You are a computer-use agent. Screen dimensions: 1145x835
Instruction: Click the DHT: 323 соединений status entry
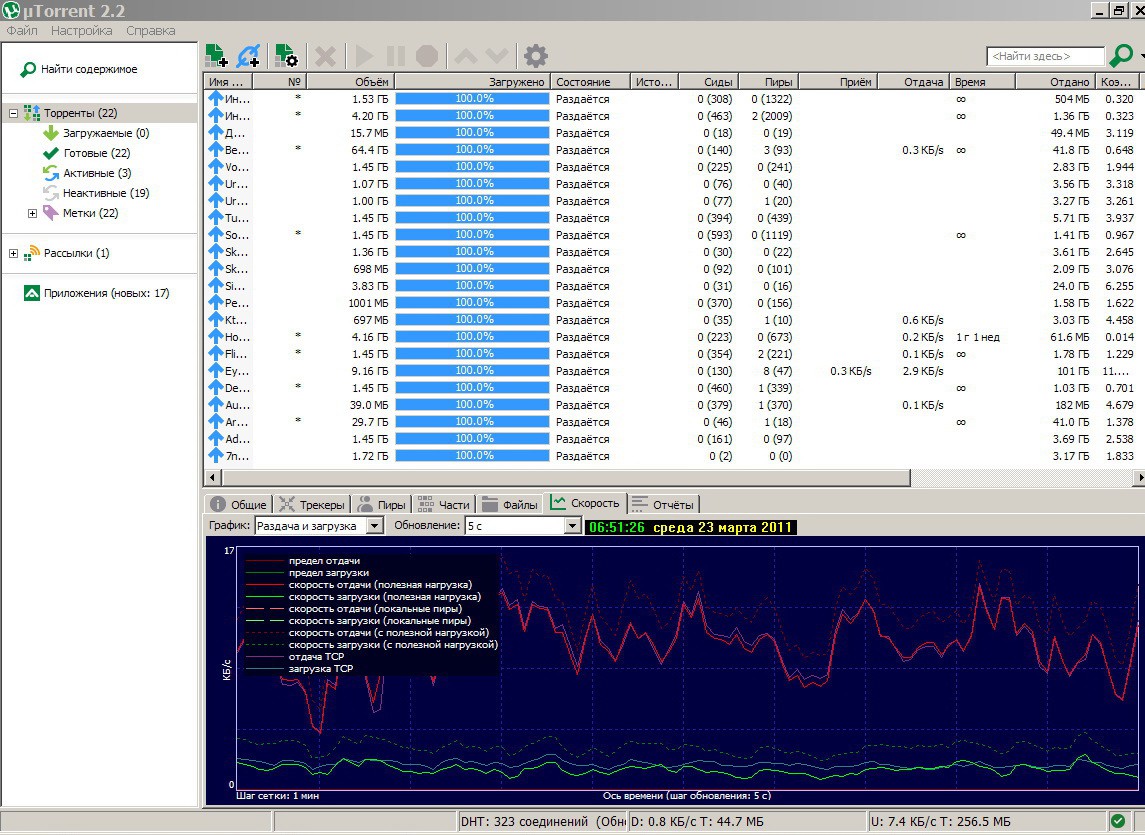[x=543, y=822]
